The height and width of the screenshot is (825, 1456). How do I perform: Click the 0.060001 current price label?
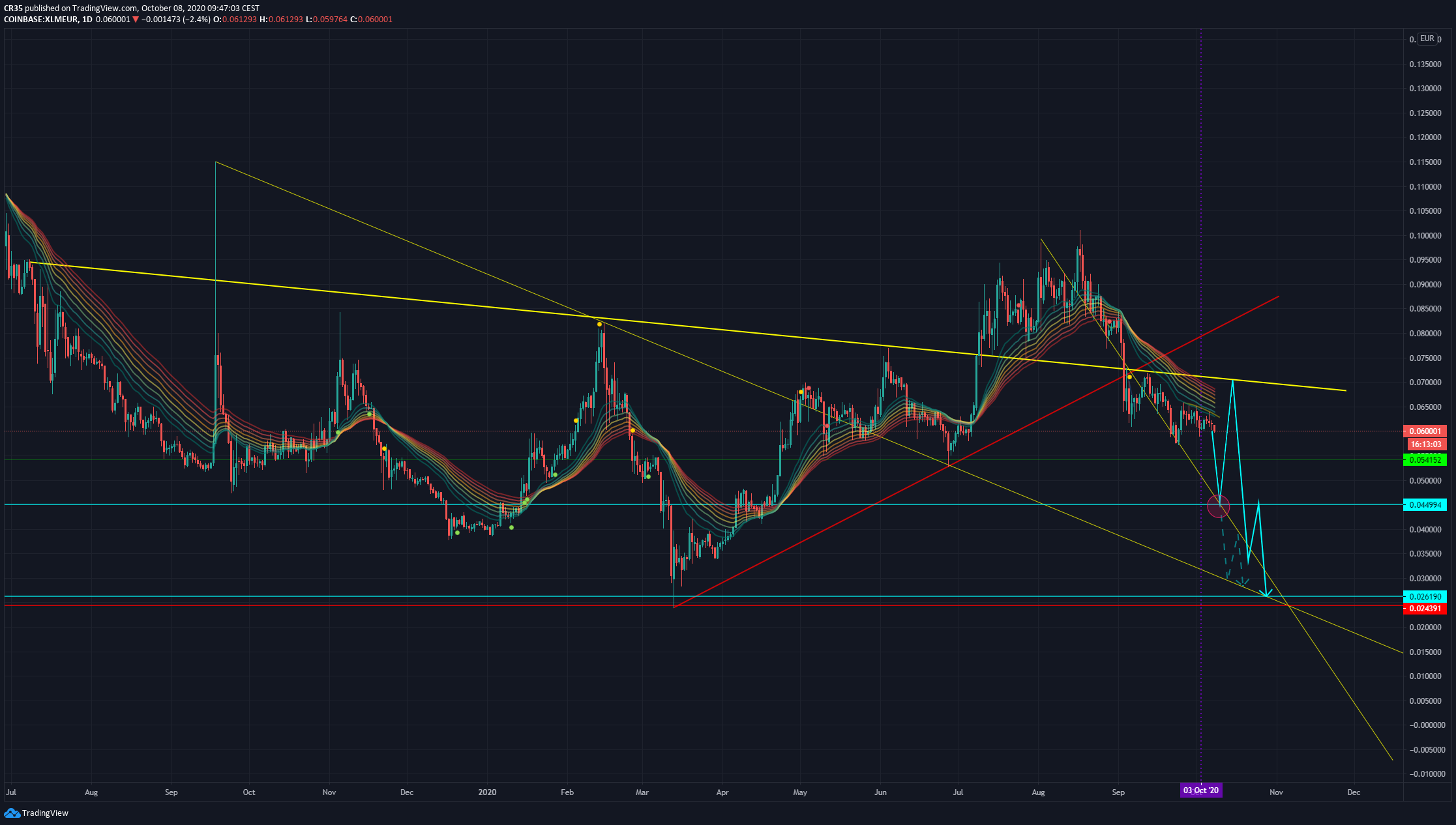click(x=1425, y=431)
